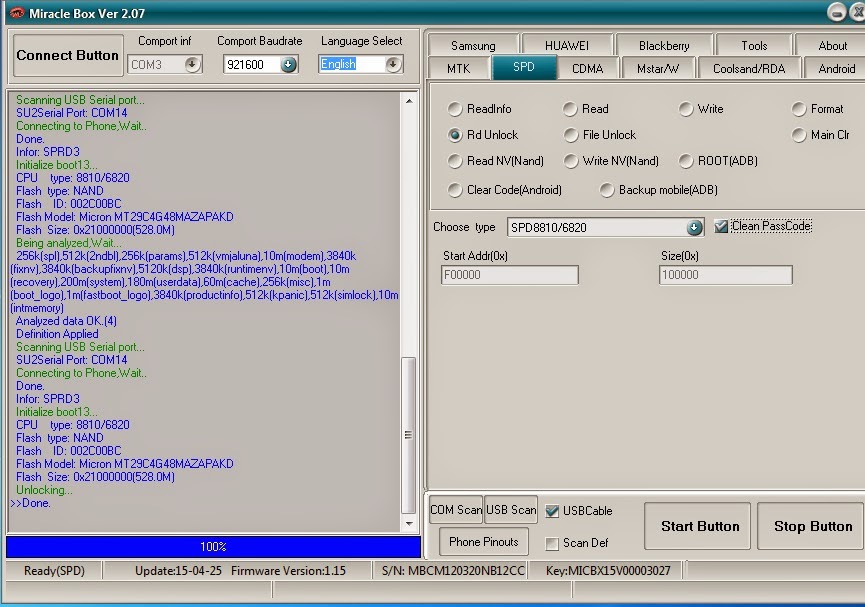865x607 pixels.
Task: Click the S/N: MBCM120320NB12CC status entry
Action: point(453,571)
